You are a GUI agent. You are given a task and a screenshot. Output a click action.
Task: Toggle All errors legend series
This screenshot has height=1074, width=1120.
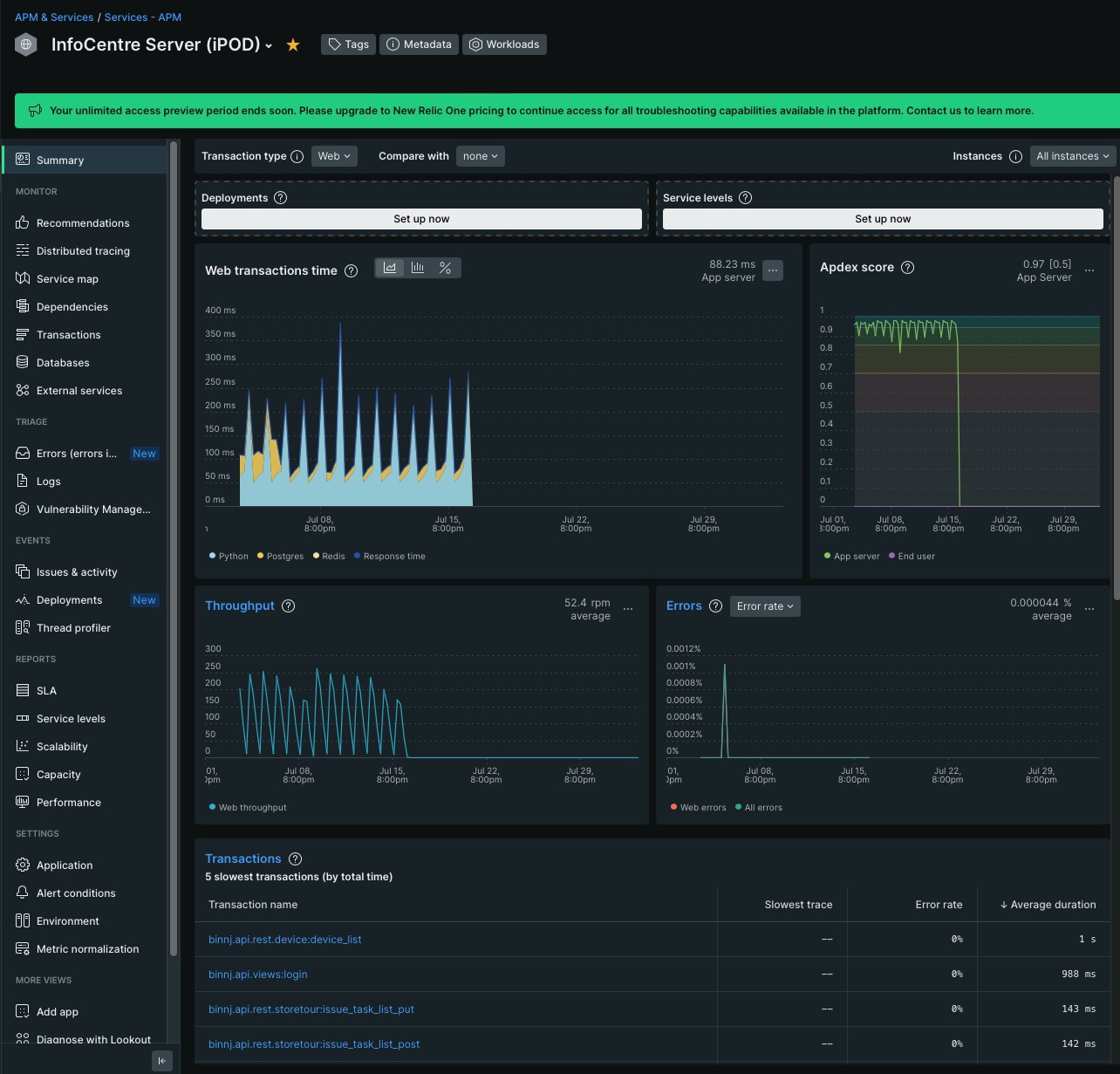point(759,807)
